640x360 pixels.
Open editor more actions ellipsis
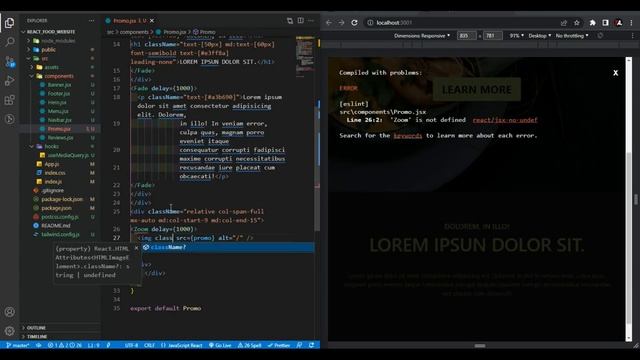coord(311,20)
